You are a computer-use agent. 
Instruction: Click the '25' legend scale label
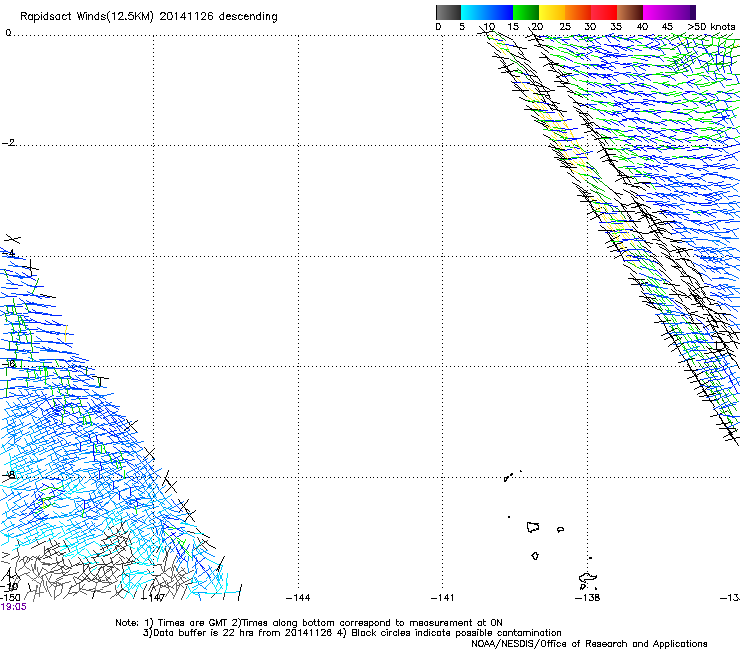click(x=565, y=27)
